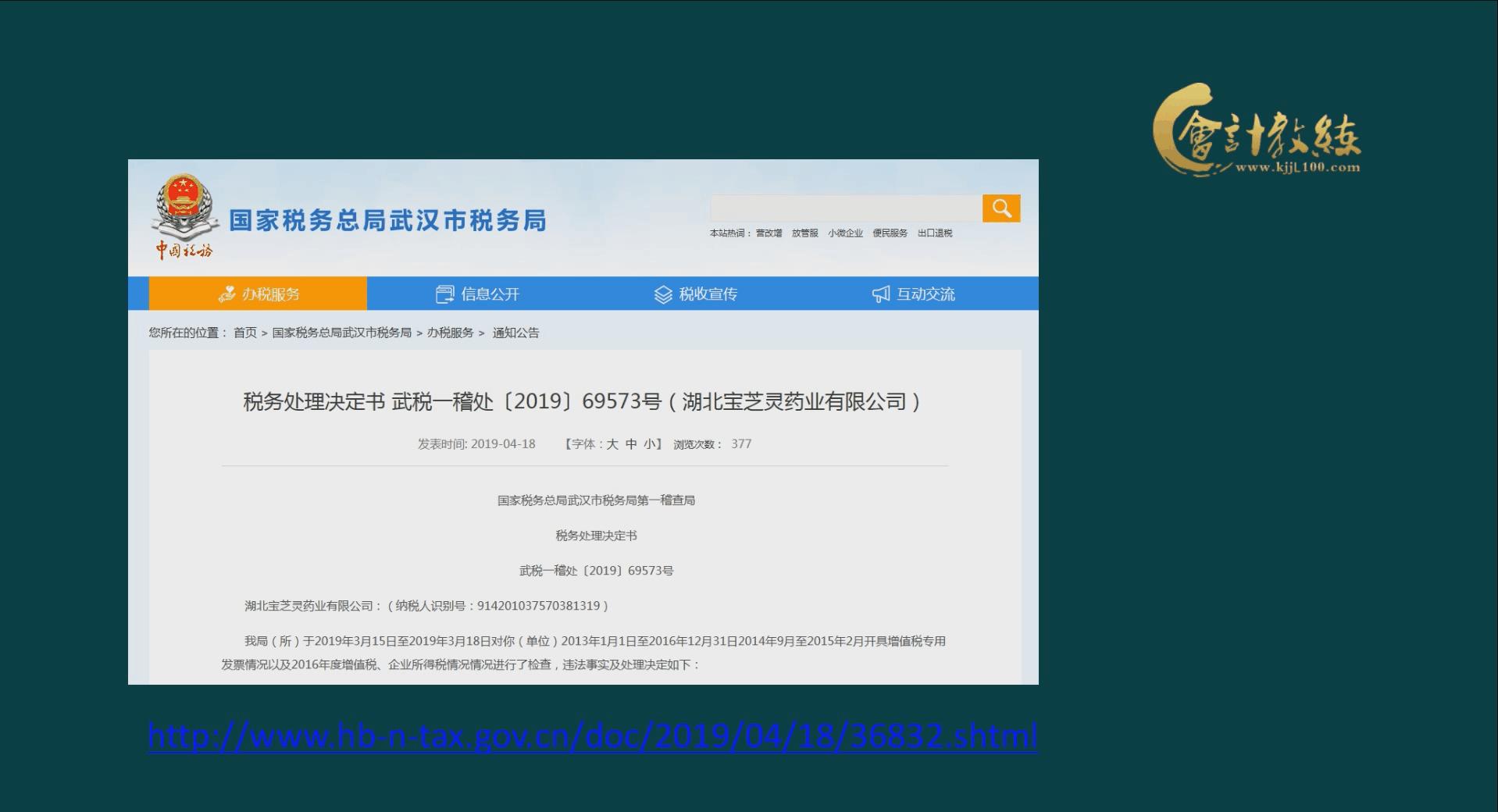This screenshot has width=1498, height=812.
Task: Open the 首页 breadcrumb link
Action: [246, 332]
